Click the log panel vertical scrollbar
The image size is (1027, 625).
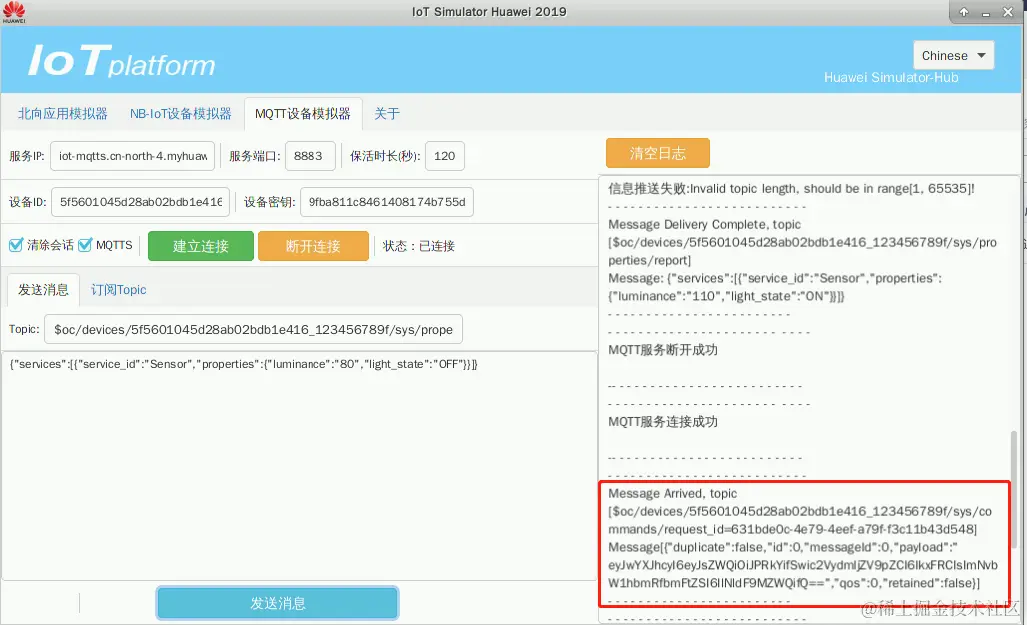1015,489
